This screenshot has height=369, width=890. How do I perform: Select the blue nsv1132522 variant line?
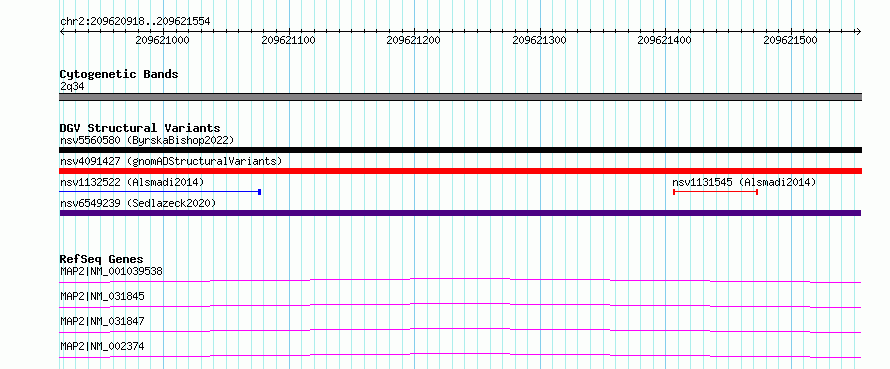[x=160, y=192]
